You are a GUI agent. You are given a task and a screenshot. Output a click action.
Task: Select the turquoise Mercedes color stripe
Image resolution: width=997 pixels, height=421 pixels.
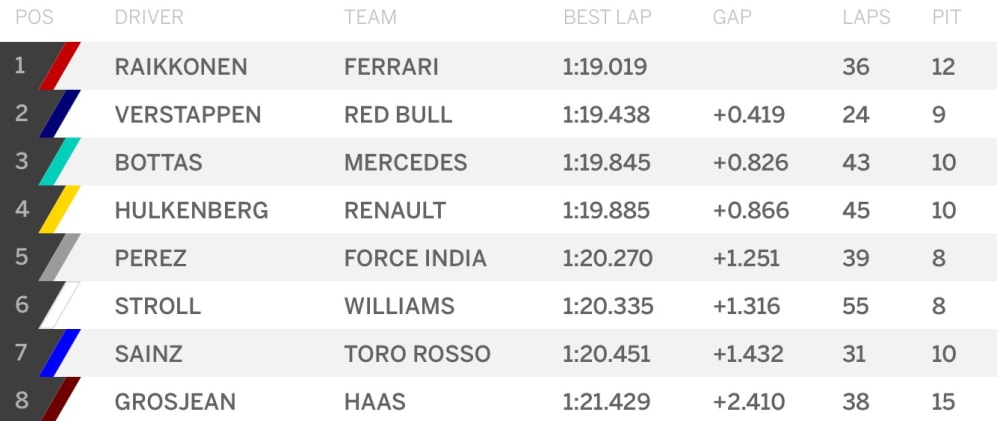61,162
